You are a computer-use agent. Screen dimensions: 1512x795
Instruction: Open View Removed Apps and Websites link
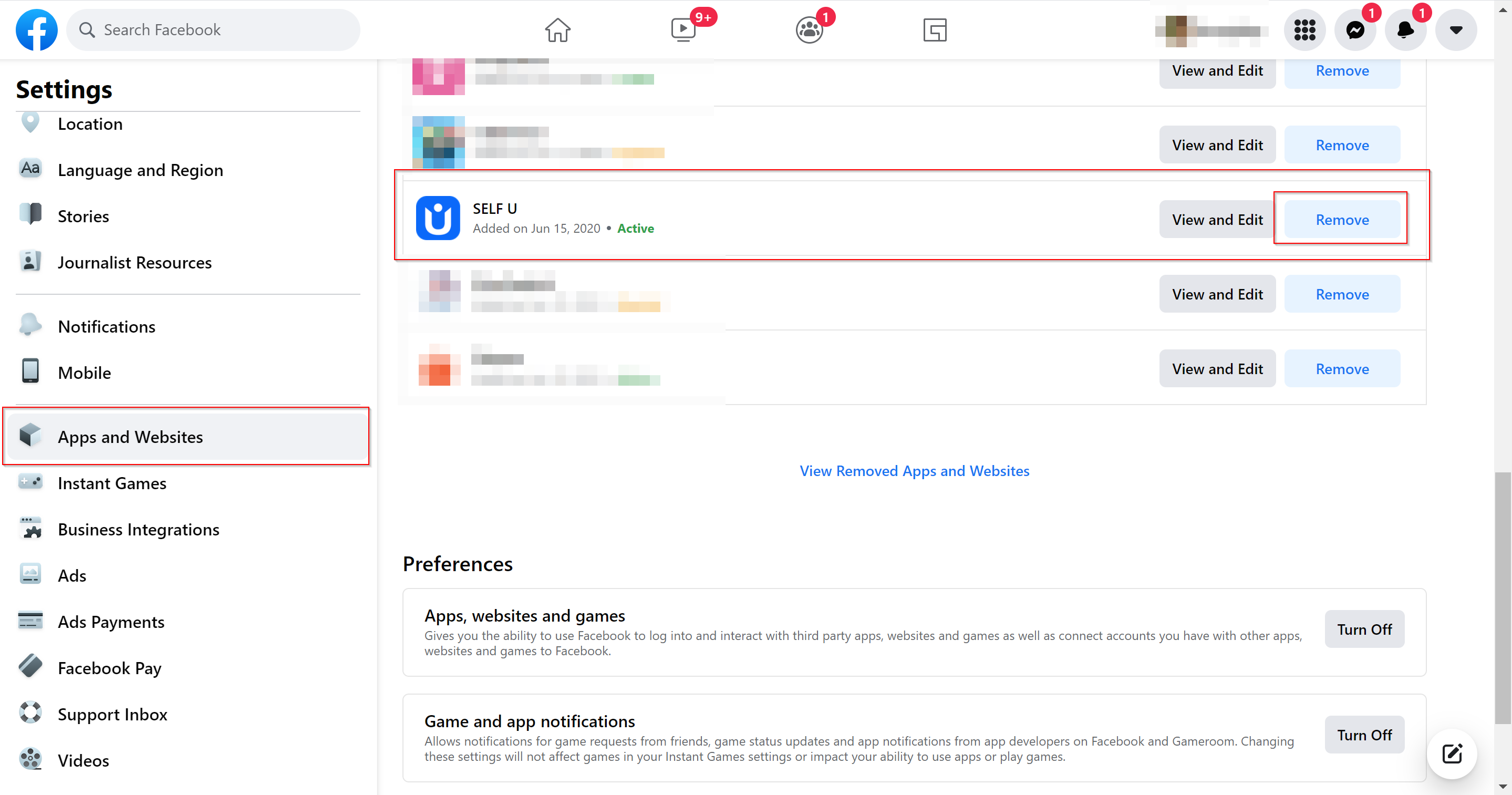coord(914,471)
